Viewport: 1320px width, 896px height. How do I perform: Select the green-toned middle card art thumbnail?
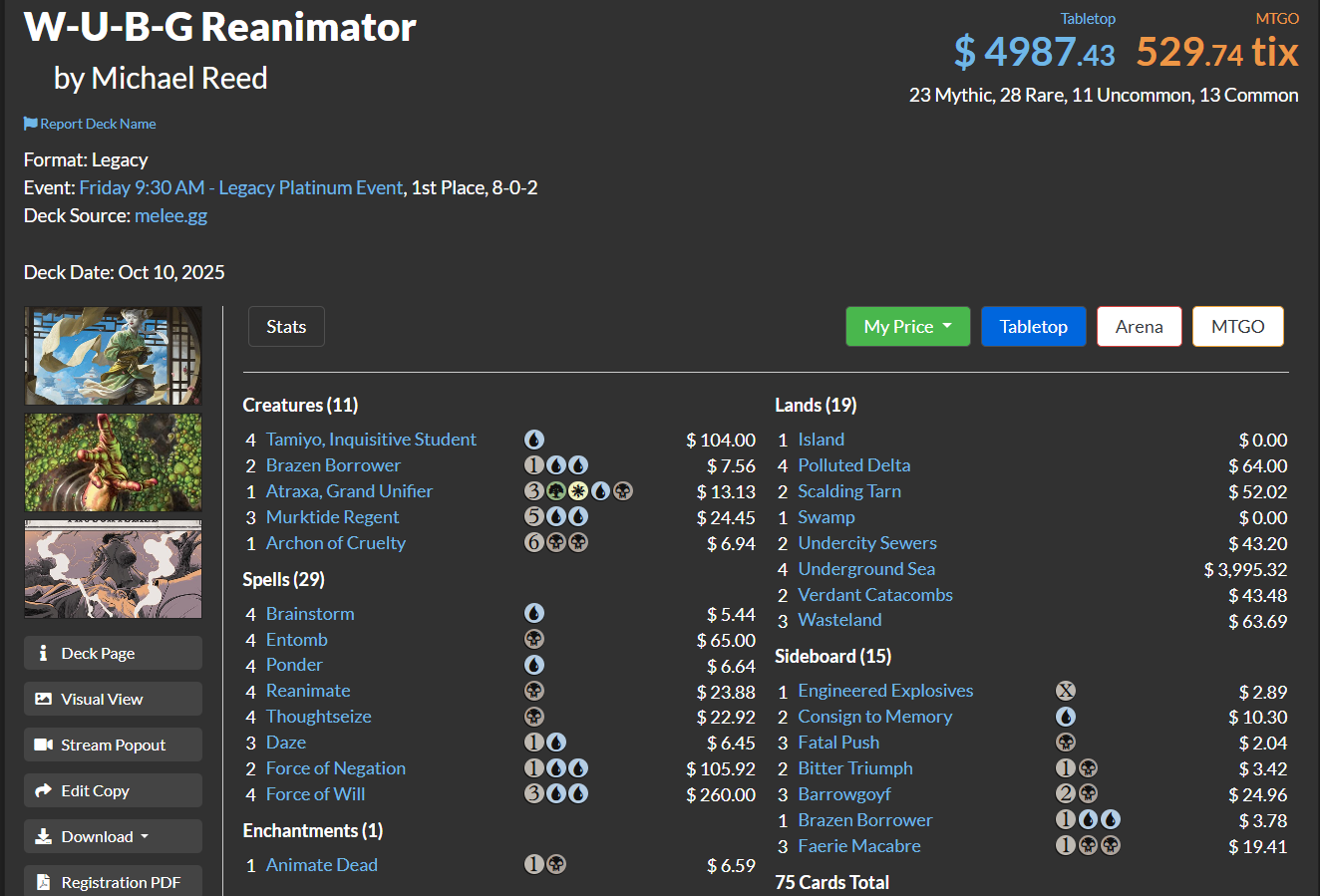click(113, 462)
